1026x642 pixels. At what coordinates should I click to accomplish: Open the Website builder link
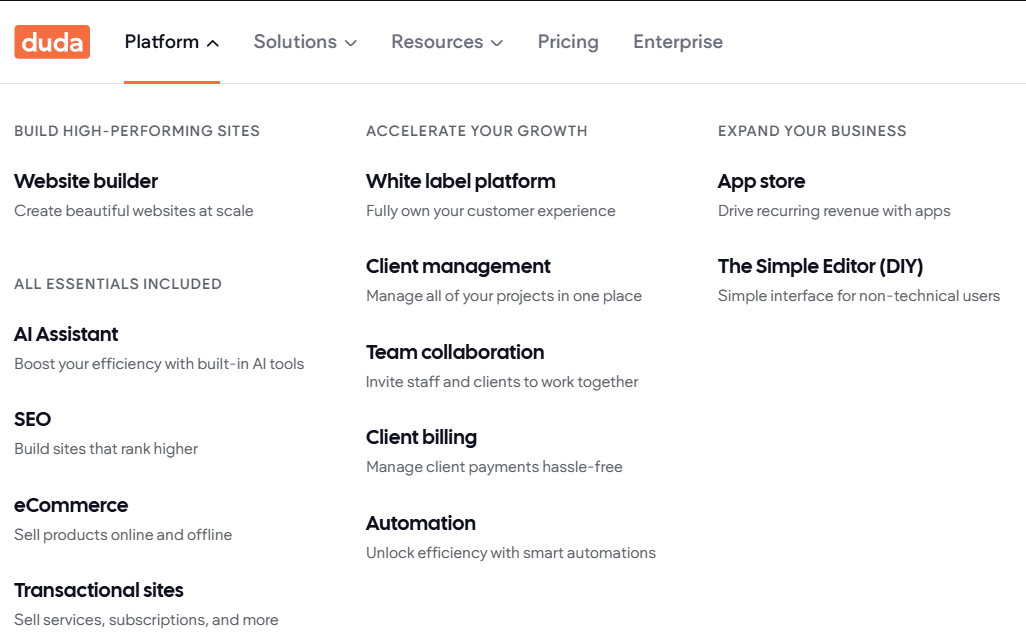(x=86, y=181)
